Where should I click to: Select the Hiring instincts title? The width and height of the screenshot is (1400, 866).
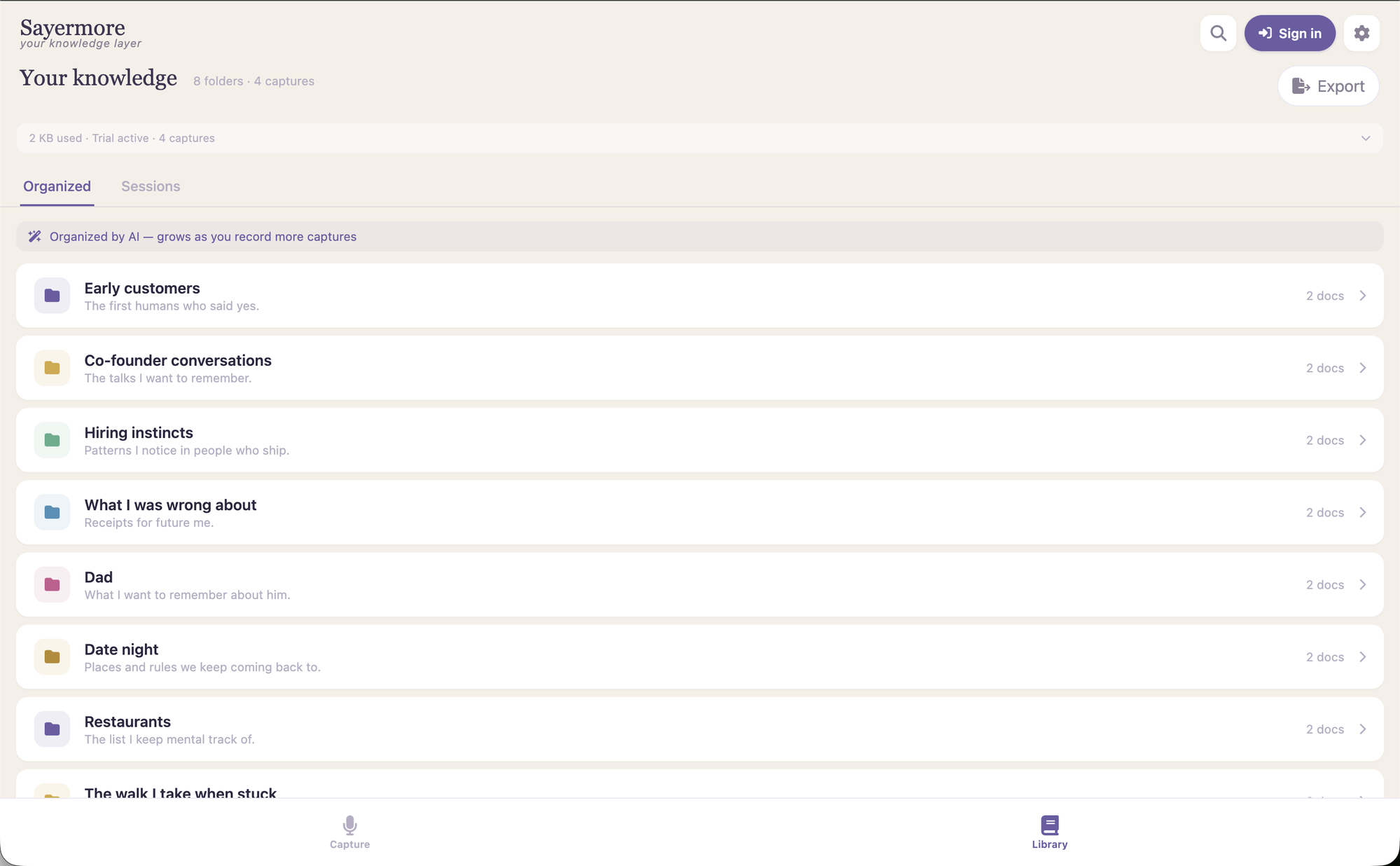[x=139, y=432]
